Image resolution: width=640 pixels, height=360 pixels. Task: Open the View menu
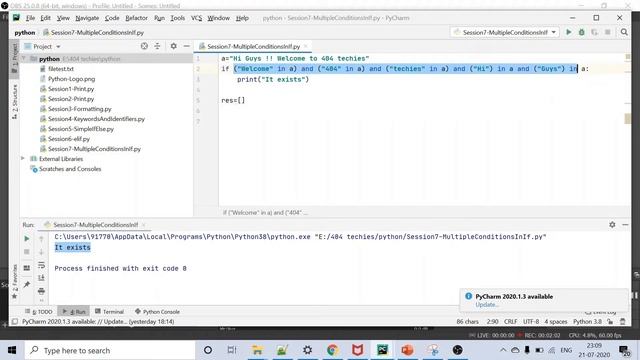(63, 18)
